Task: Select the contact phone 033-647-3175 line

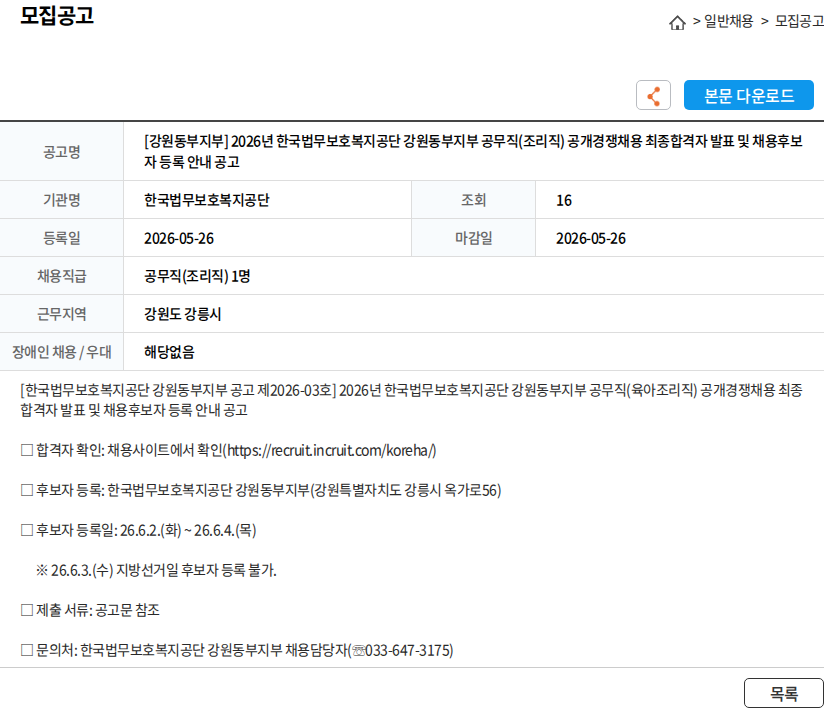Action: (236, 650)
